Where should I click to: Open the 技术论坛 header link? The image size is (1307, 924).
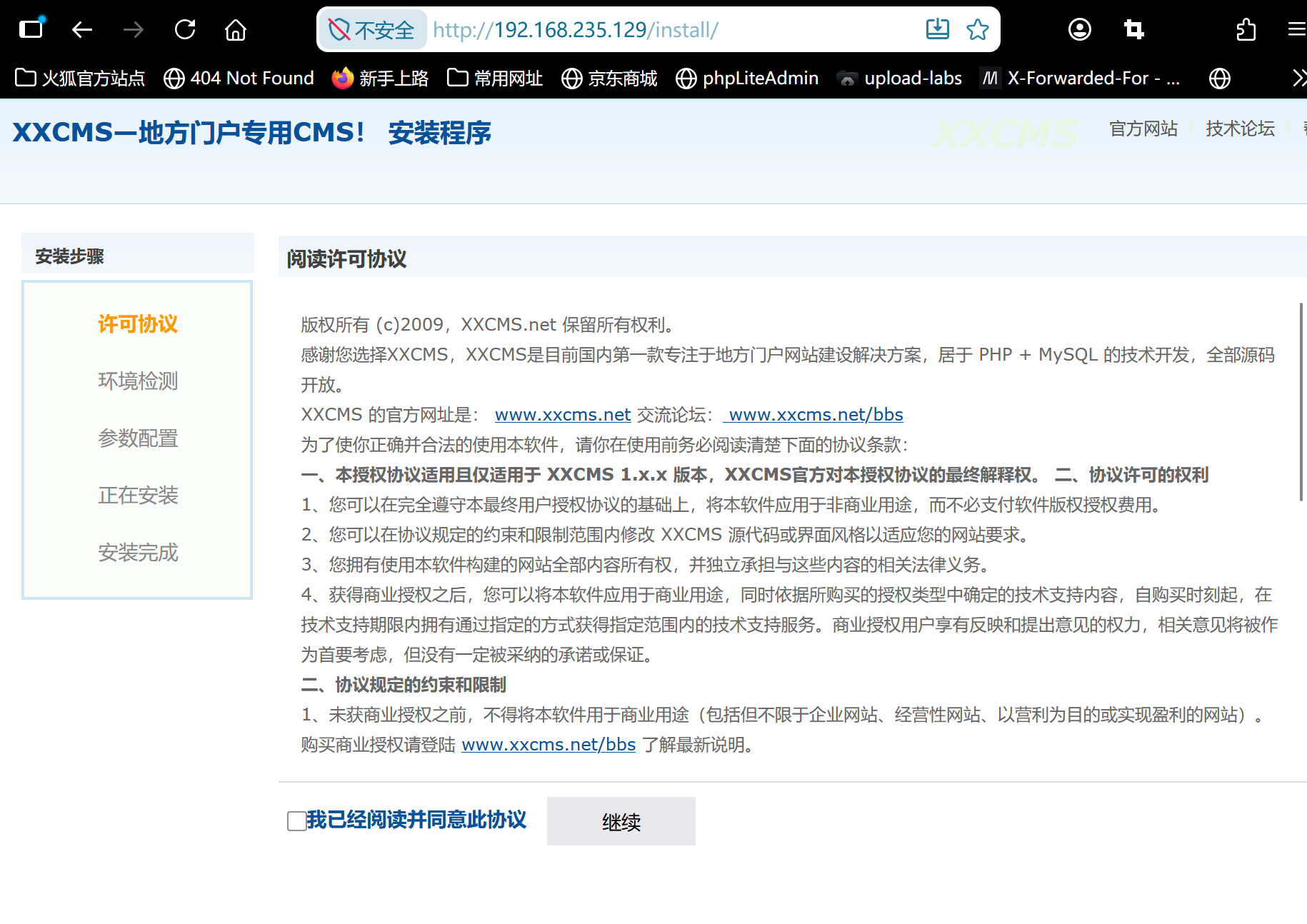(x=1241, y=129)
